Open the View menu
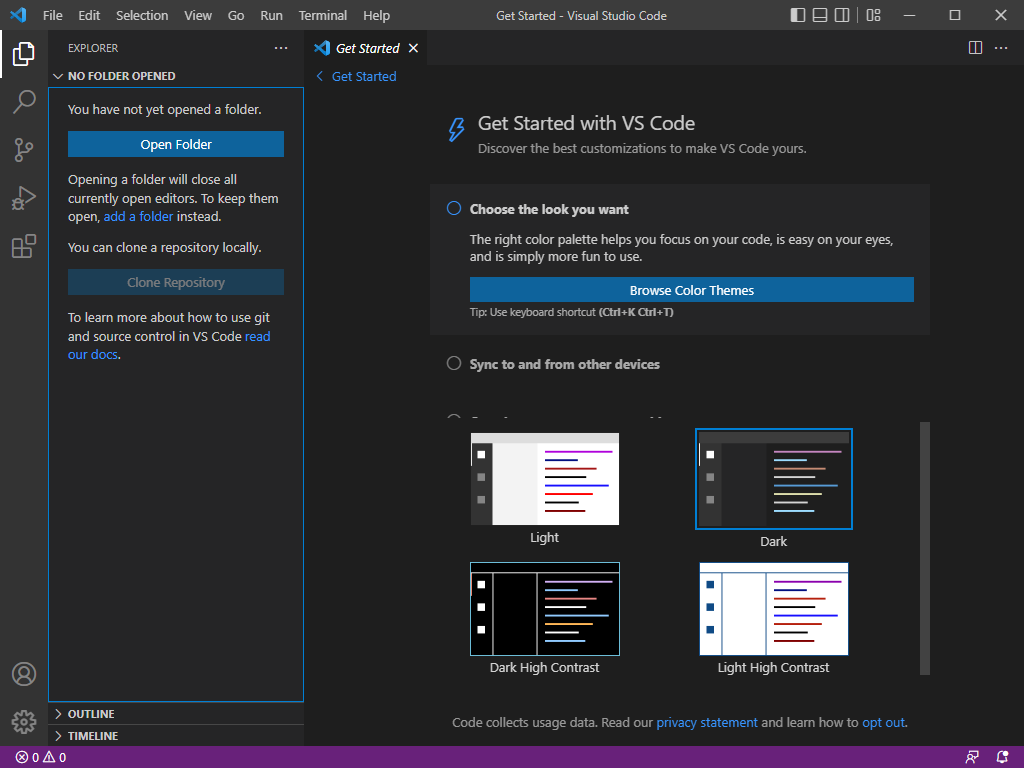 tap(198, 15)
